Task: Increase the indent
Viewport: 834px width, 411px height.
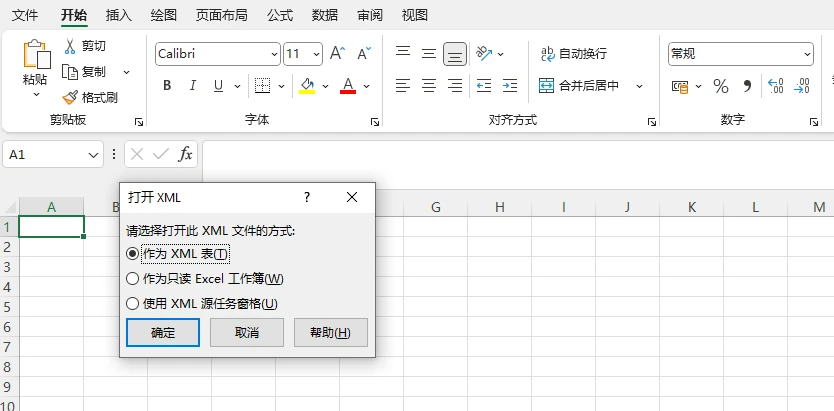Action: [x=510, y=86]
